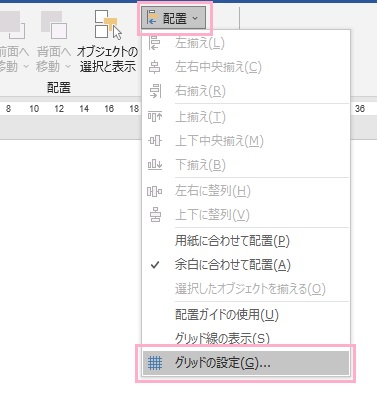Click ruler mark 12
The width and height of the screenshot is (377, 399).
[x=59, y=109]
